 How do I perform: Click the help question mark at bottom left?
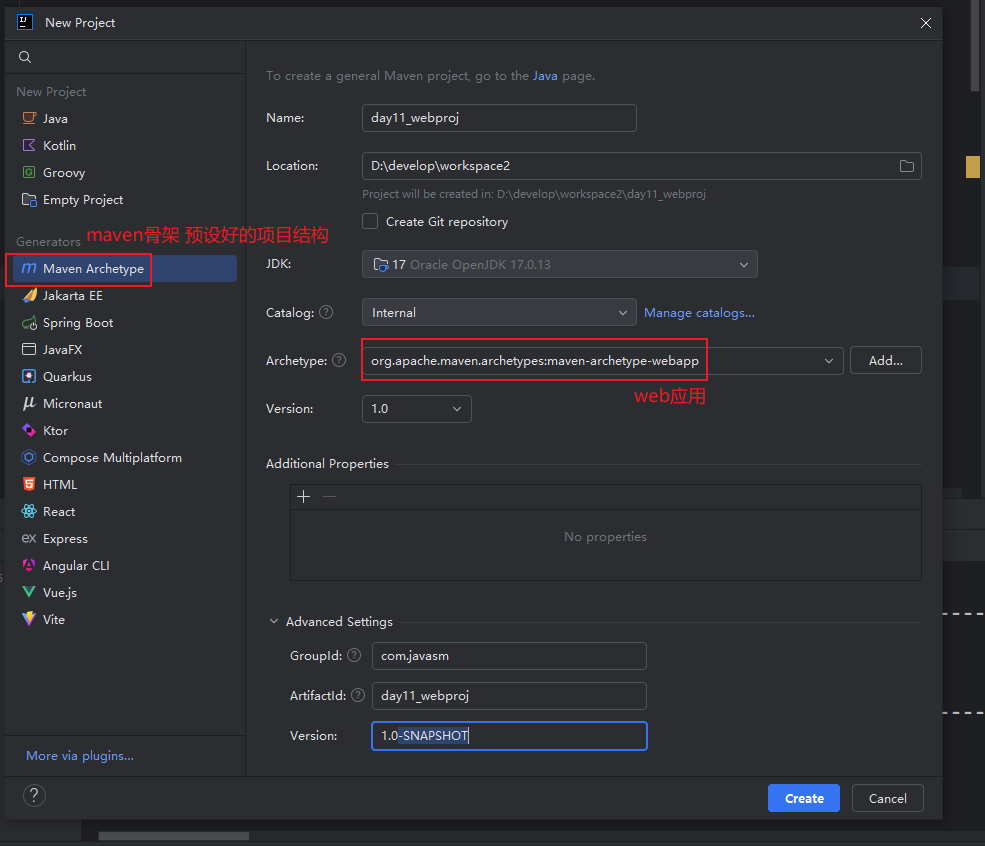pyautogui.click(x=35, y=796)
